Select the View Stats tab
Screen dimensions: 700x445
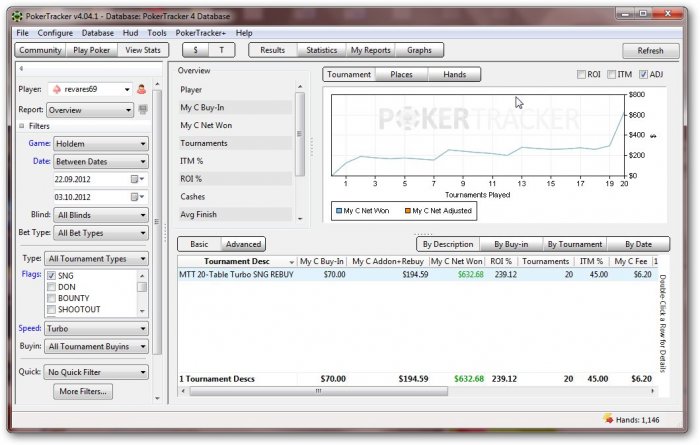[x=143, y=50]
